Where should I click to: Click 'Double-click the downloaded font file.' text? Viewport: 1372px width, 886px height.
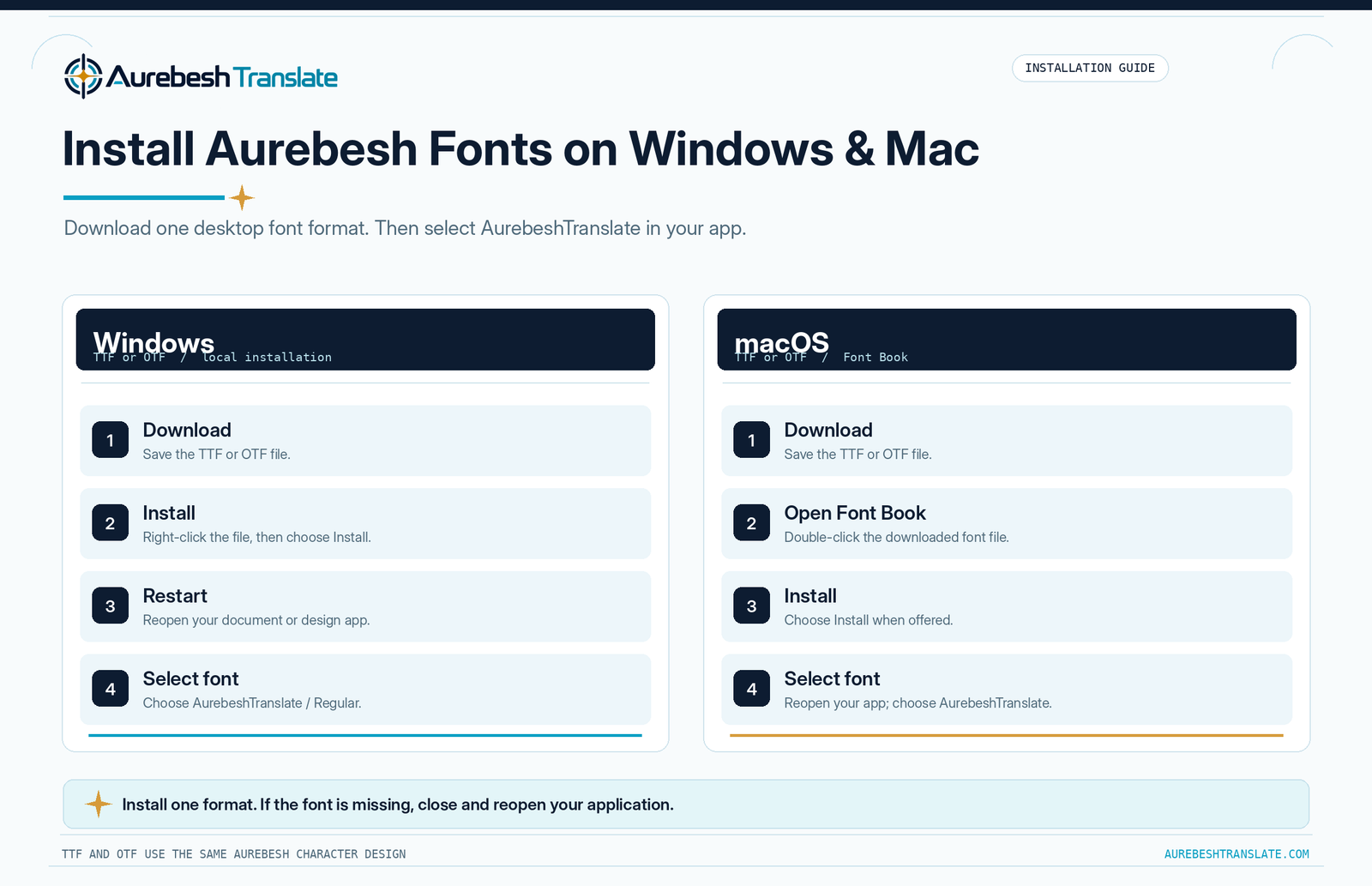pos(896,538)
